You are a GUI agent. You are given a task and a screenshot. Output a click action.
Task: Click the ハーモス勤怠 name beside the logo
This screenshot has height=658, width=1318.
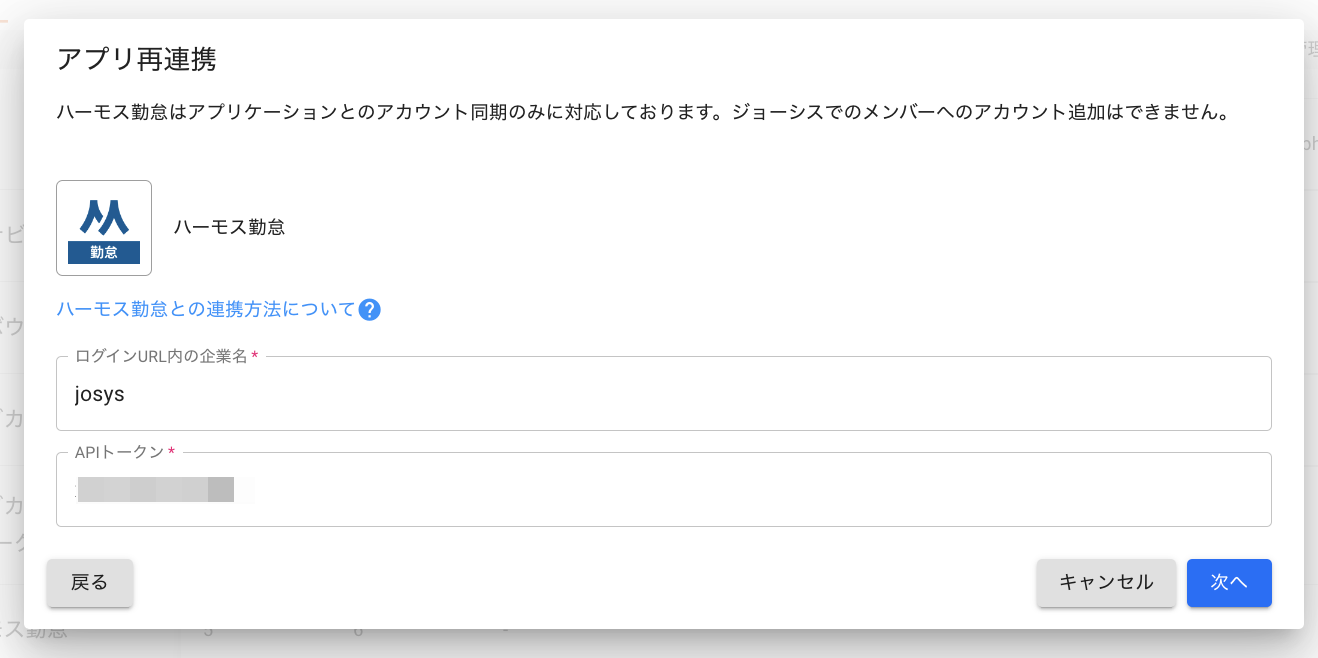(x=229, y=227)
